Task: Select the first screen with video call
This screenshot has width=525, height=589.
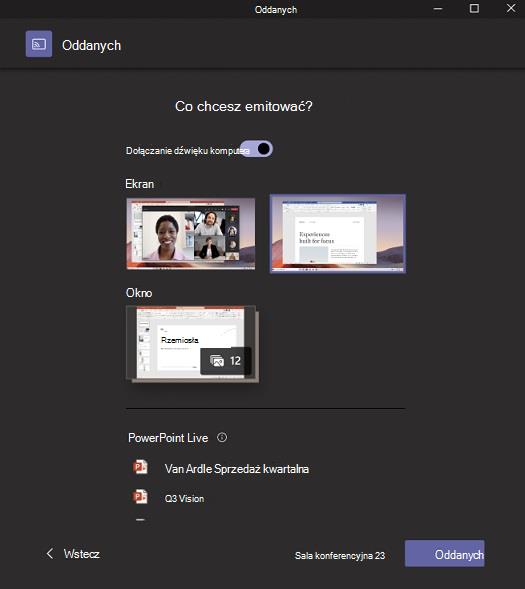Action: pos(191,234)
